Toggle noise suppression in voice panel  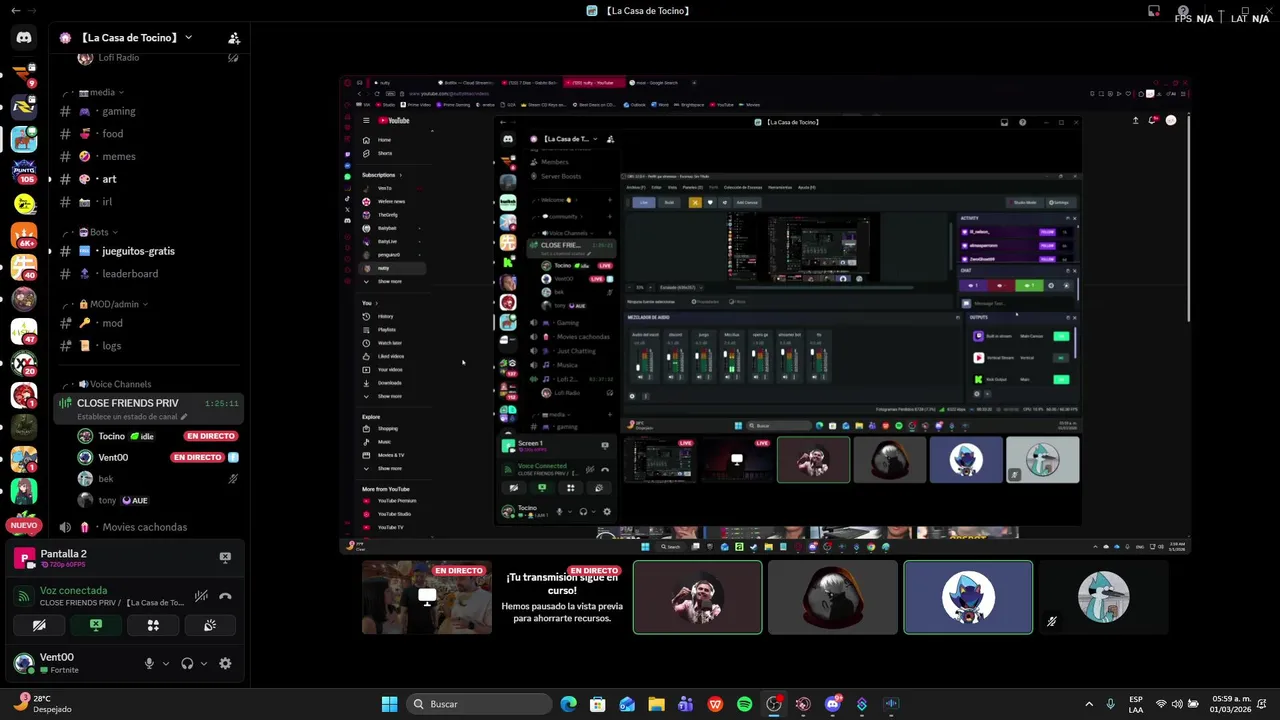click(201, 596)
